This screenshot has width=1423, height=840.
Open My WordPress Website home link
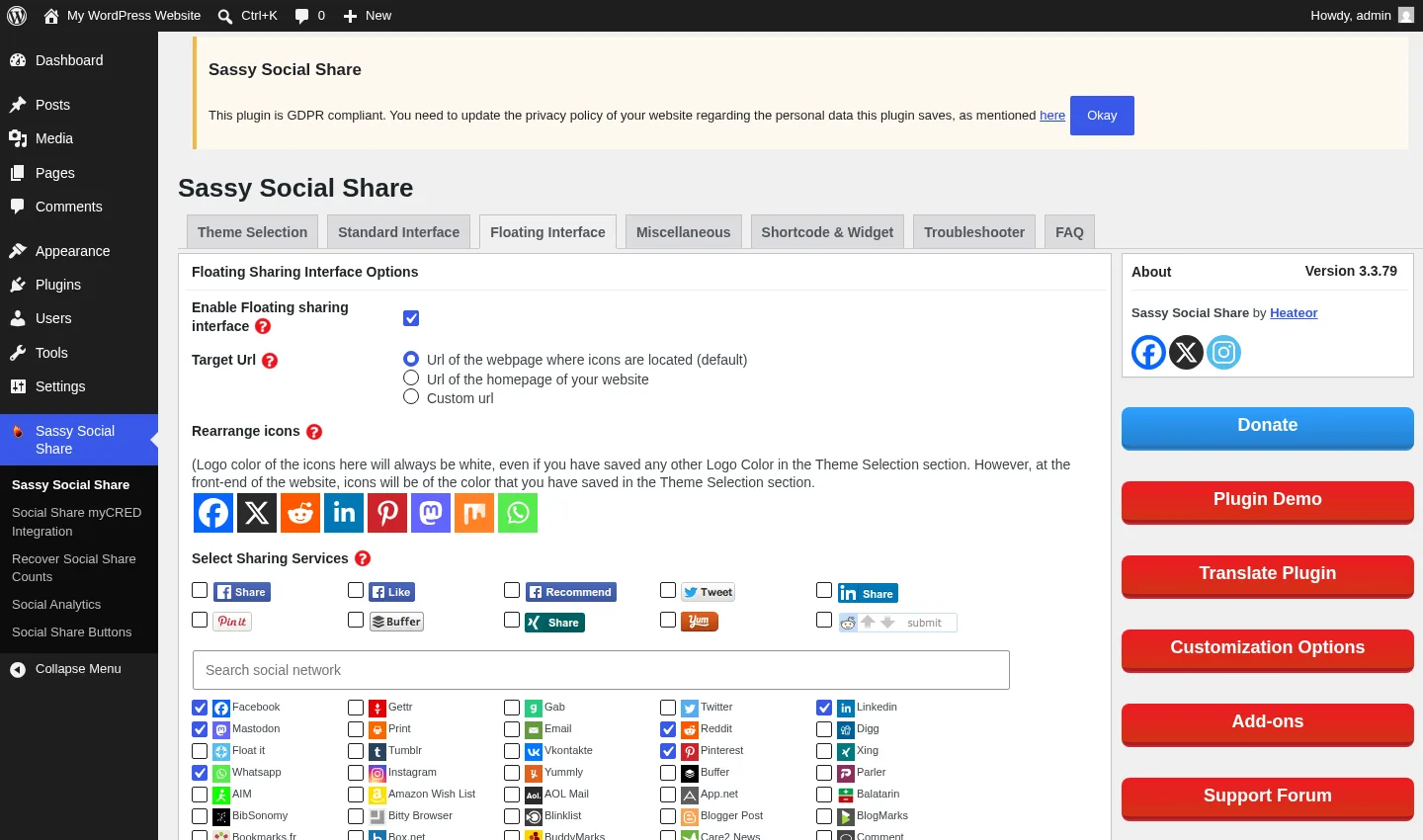[123, 16]
